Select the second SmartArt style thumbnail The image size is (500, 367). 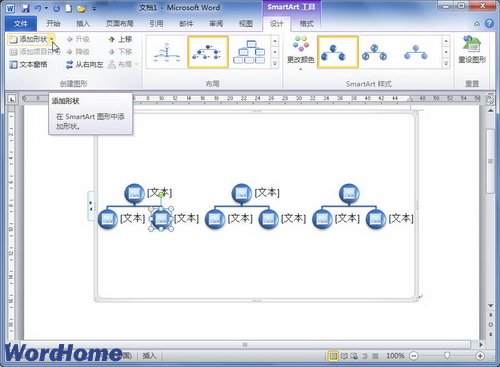click(374, 52)
